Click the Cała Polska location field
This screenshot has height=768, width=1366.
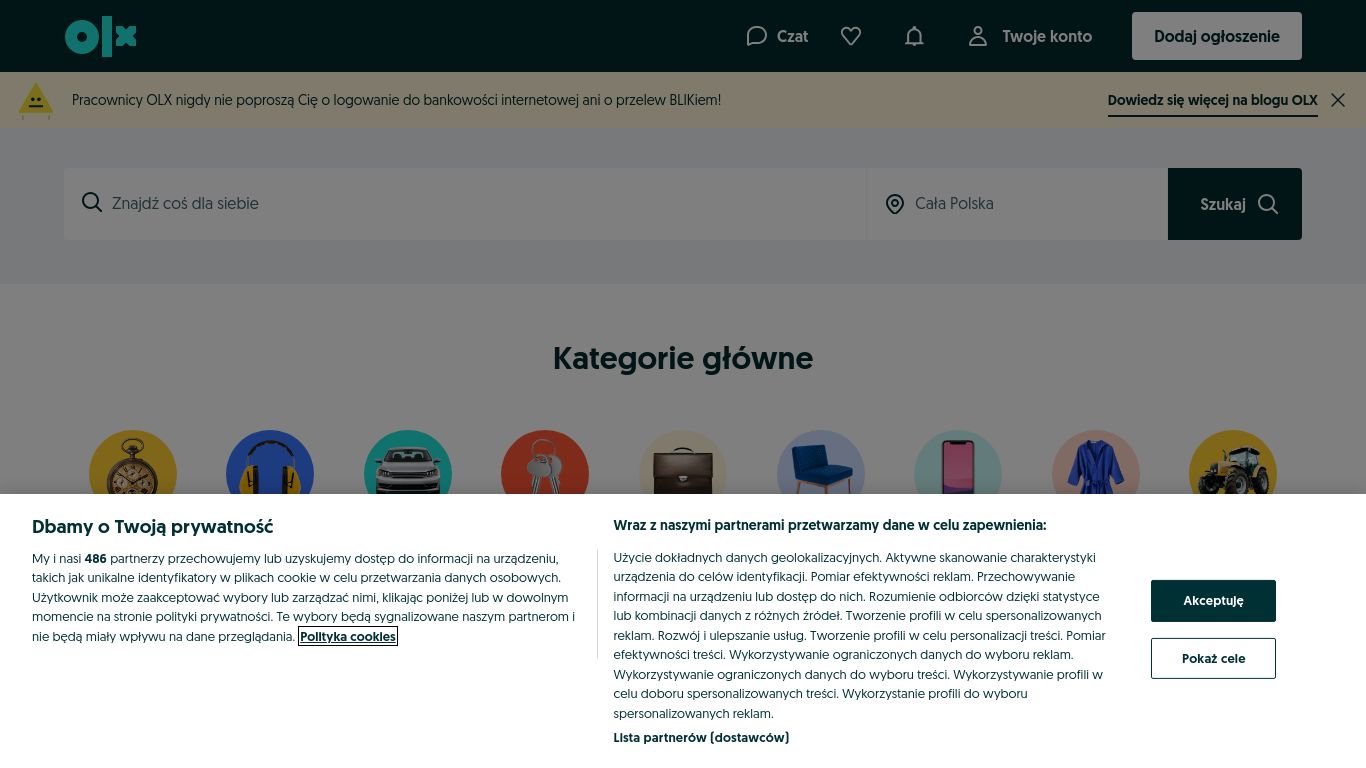[x=1017, y=204]
